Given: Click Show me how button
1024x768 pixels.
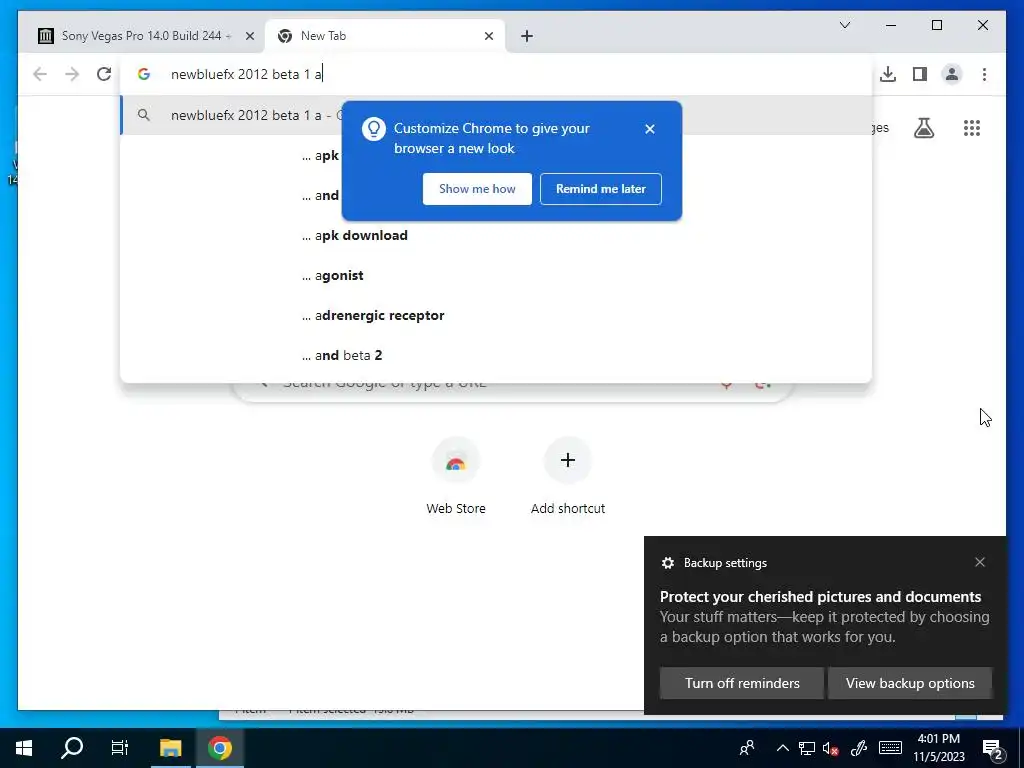Looking at the screenshot, I should pyautogui.click(x=477, y=189).
